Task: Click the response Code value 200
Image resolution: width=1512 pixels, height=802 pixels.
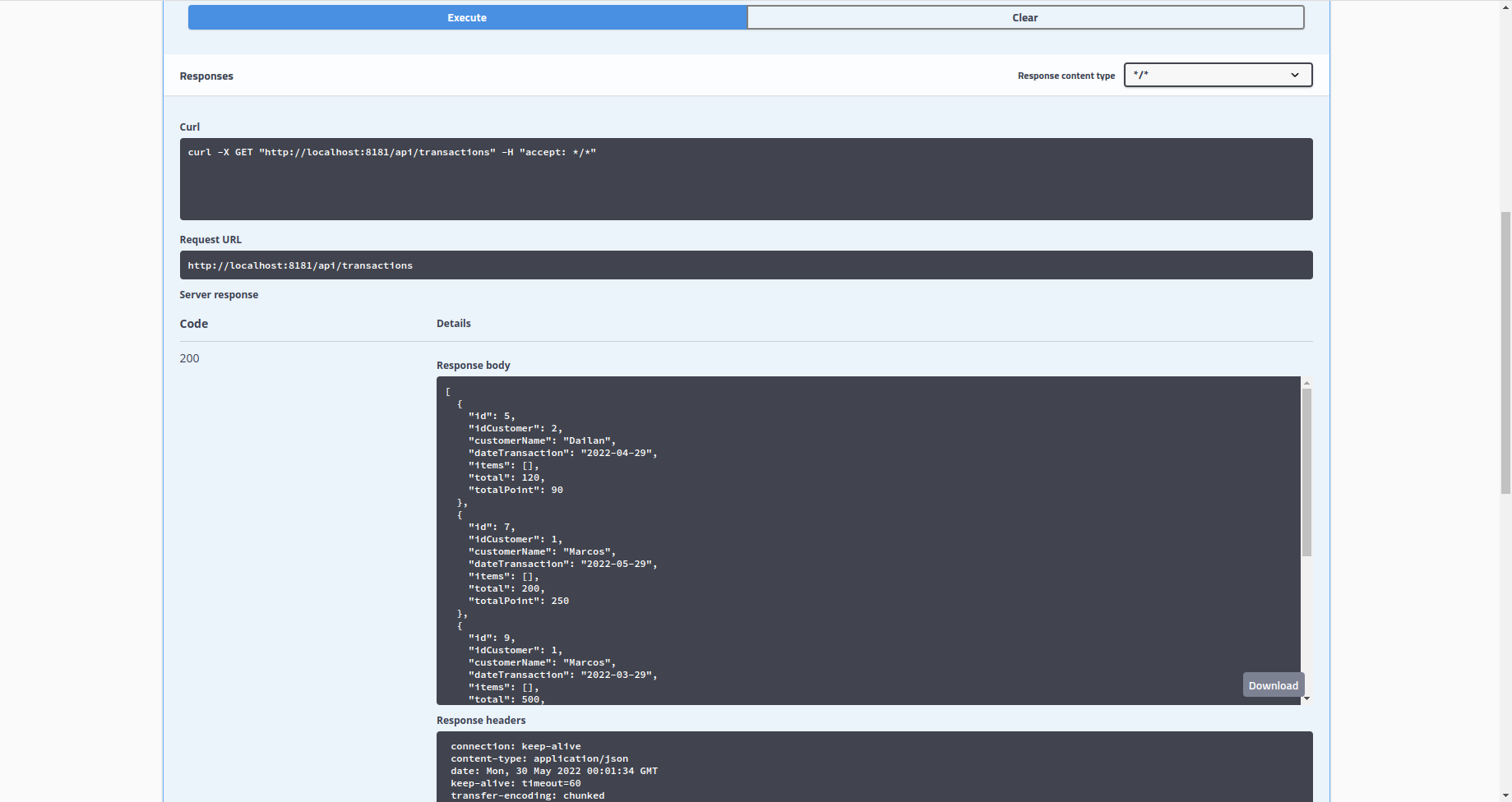Action: (x=189, y=358)
